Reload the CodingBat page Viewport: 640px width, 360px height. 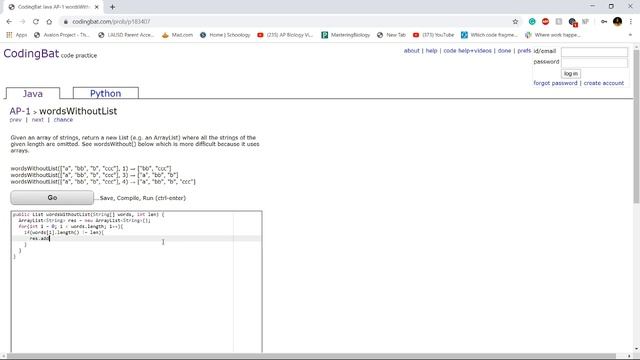click(x=36, y=22)
